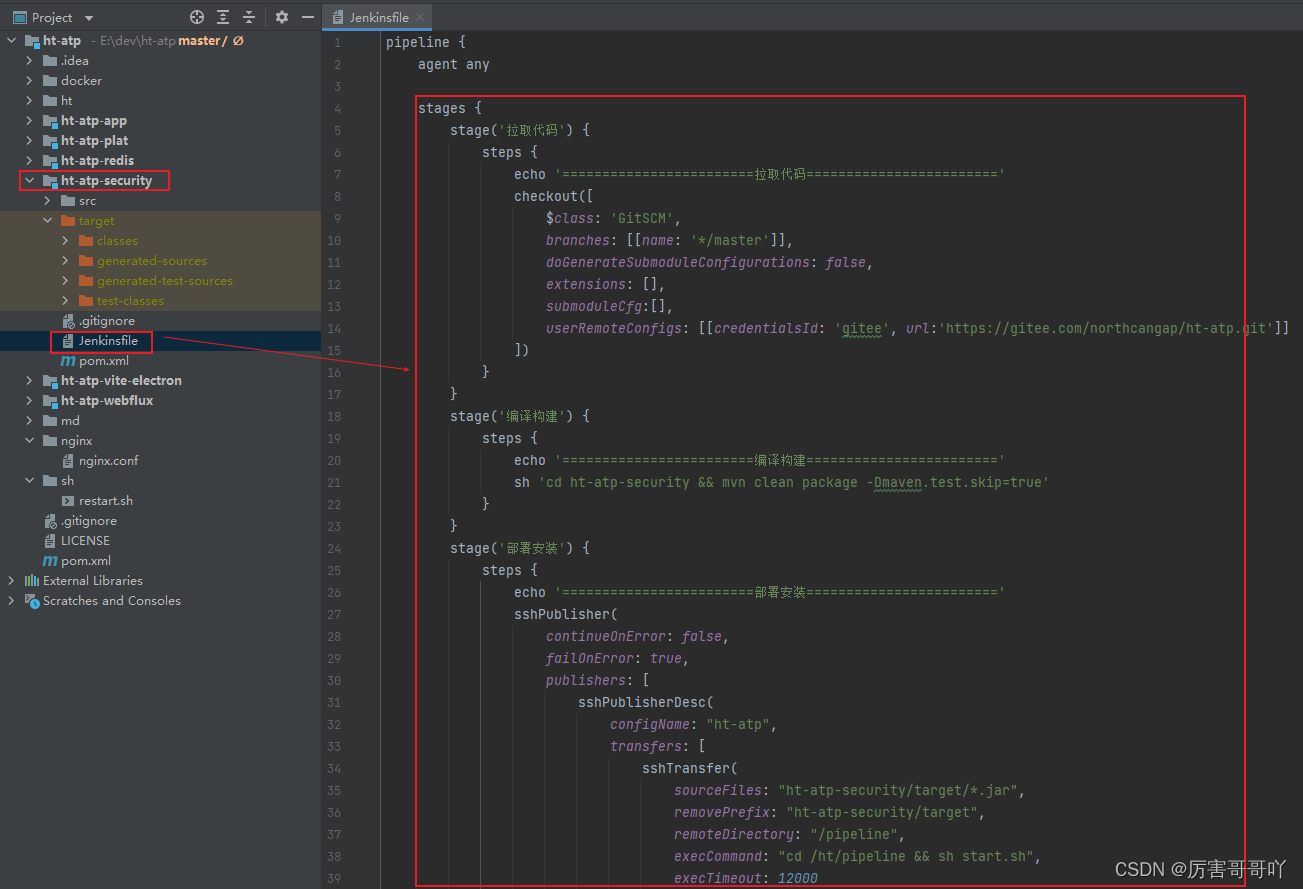Select pom.xml under ht-atp-security

tap(104, 361)
